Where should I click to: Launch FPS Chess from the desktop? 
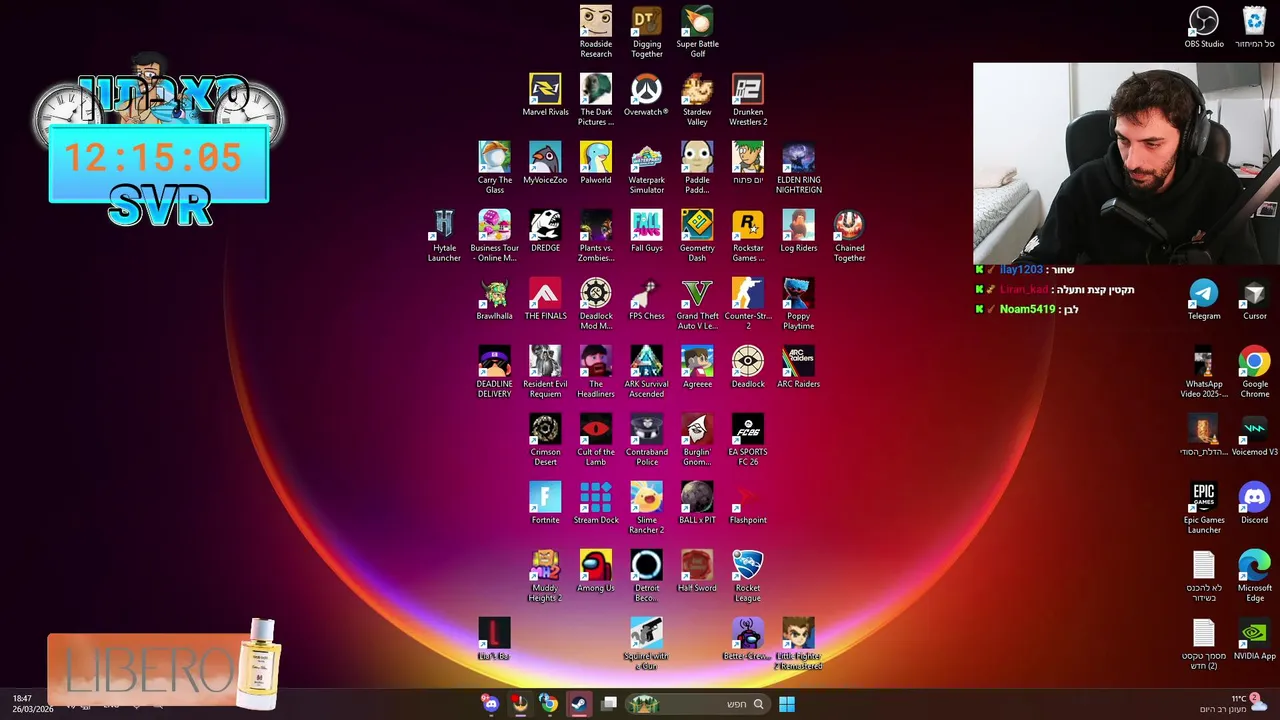click(x=647, y=299)
